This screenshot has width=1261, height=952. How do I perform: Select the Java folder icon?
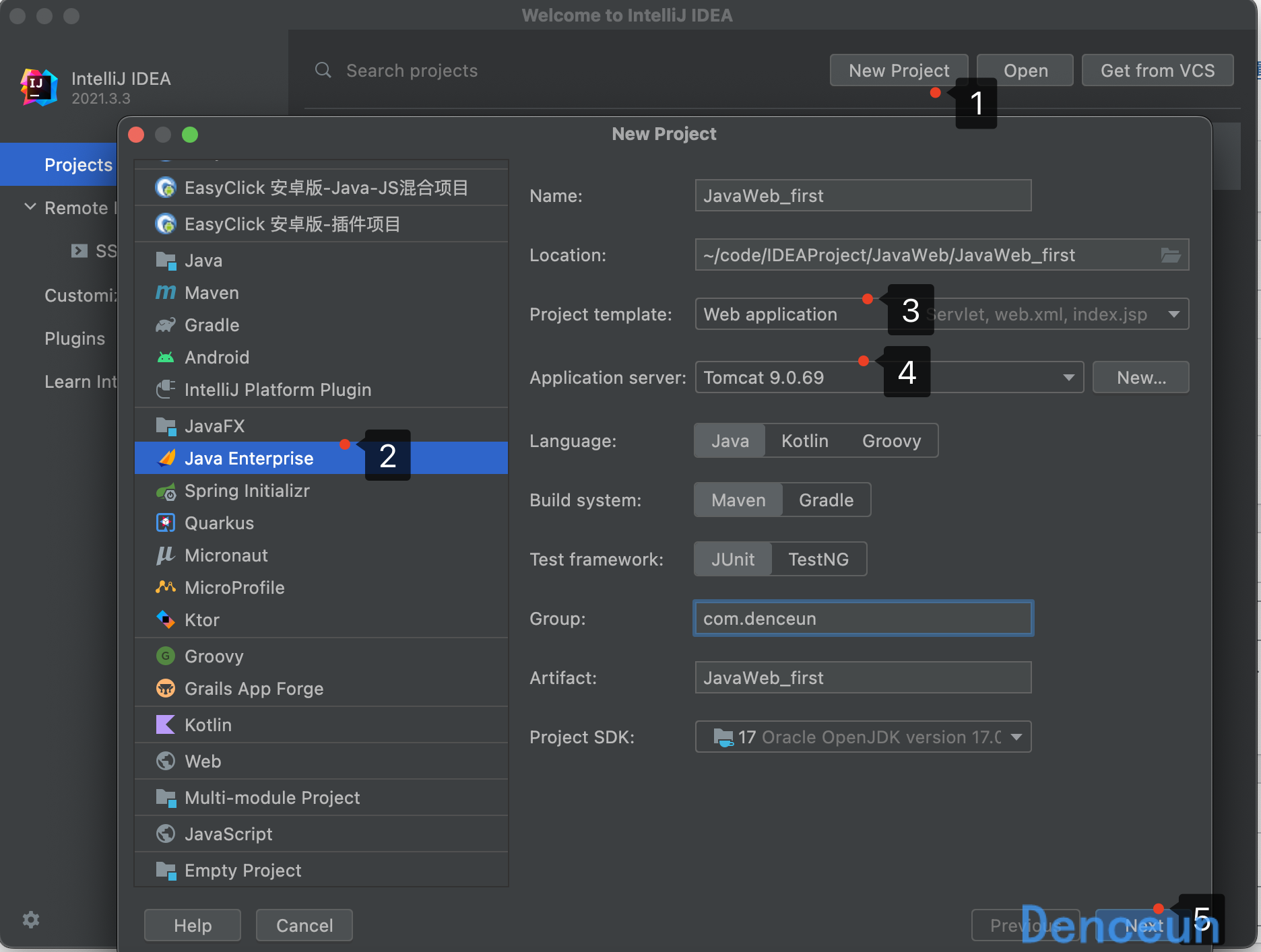point(166,260)
